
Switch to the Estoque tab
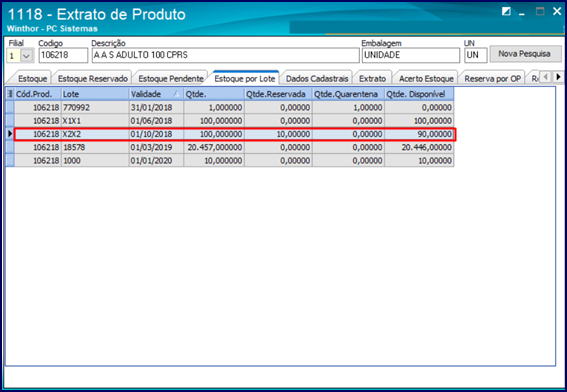tap(32, 78)
